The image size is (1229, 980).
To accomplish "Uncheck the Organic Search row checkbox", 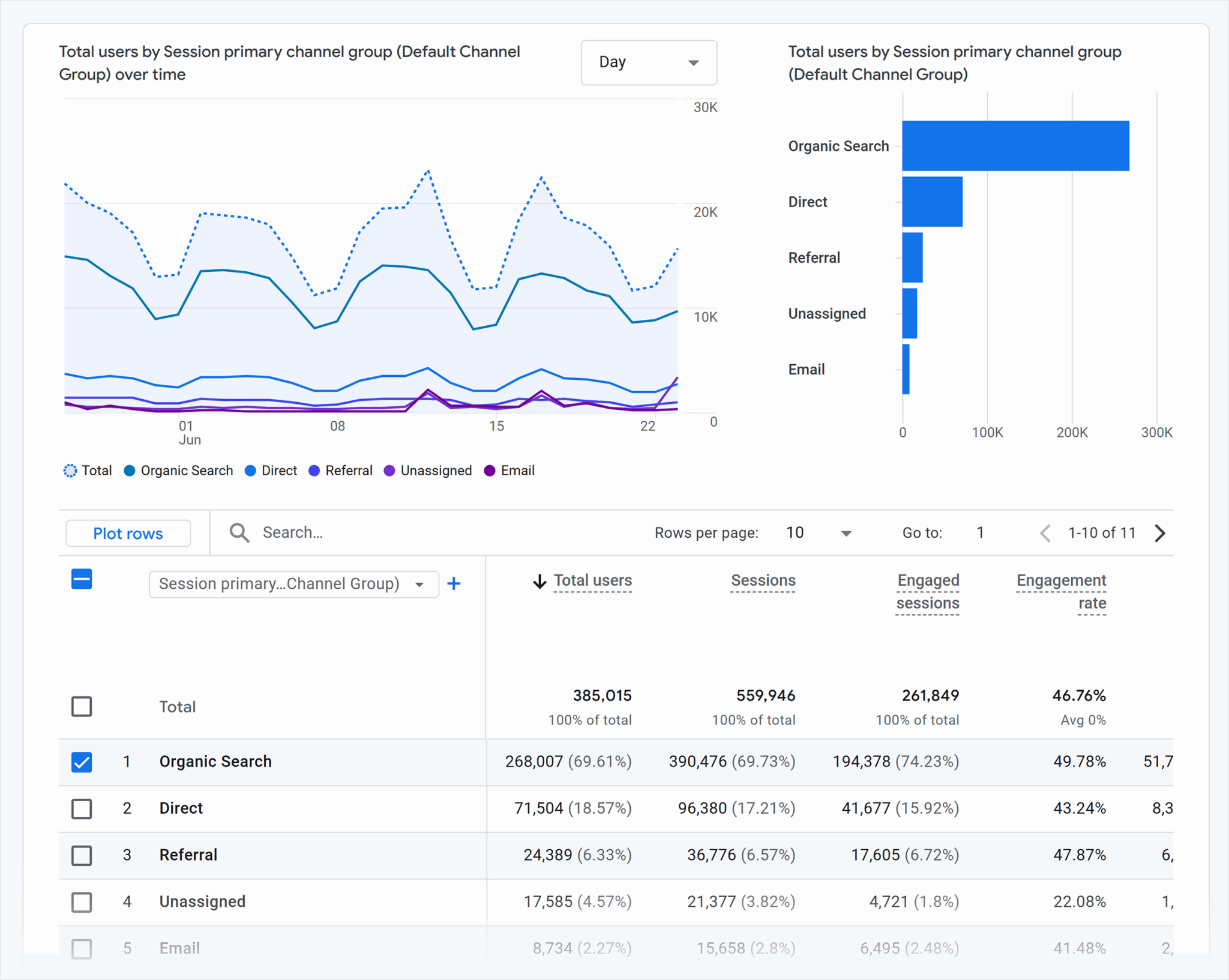I will 82,762.
